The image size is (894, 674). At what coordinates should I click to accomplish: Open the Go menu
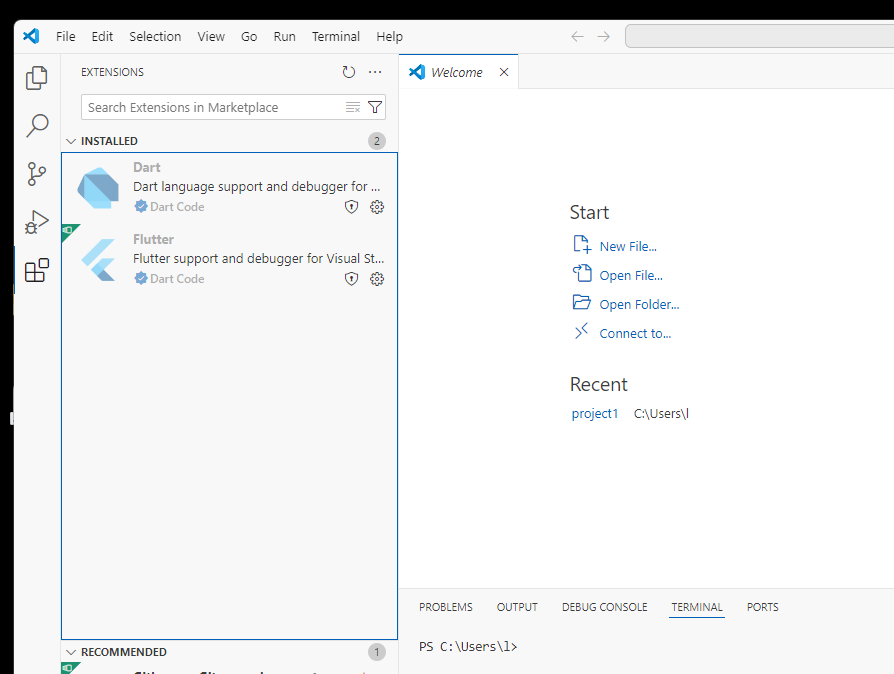pos(249,36)
